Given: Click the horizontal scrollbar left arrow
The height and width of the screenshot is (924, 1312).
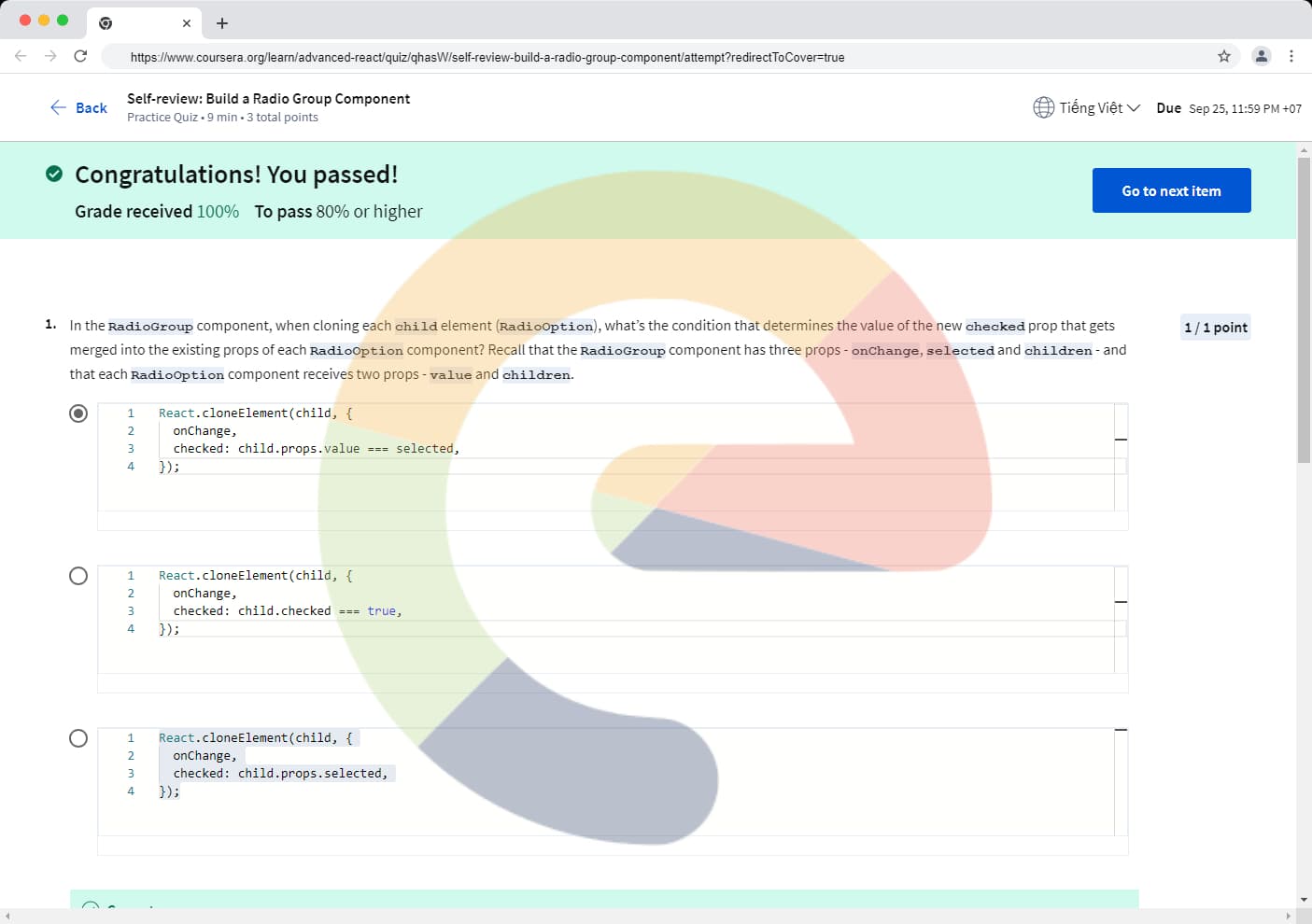Looking at the screenshot, I should point(7,917).
